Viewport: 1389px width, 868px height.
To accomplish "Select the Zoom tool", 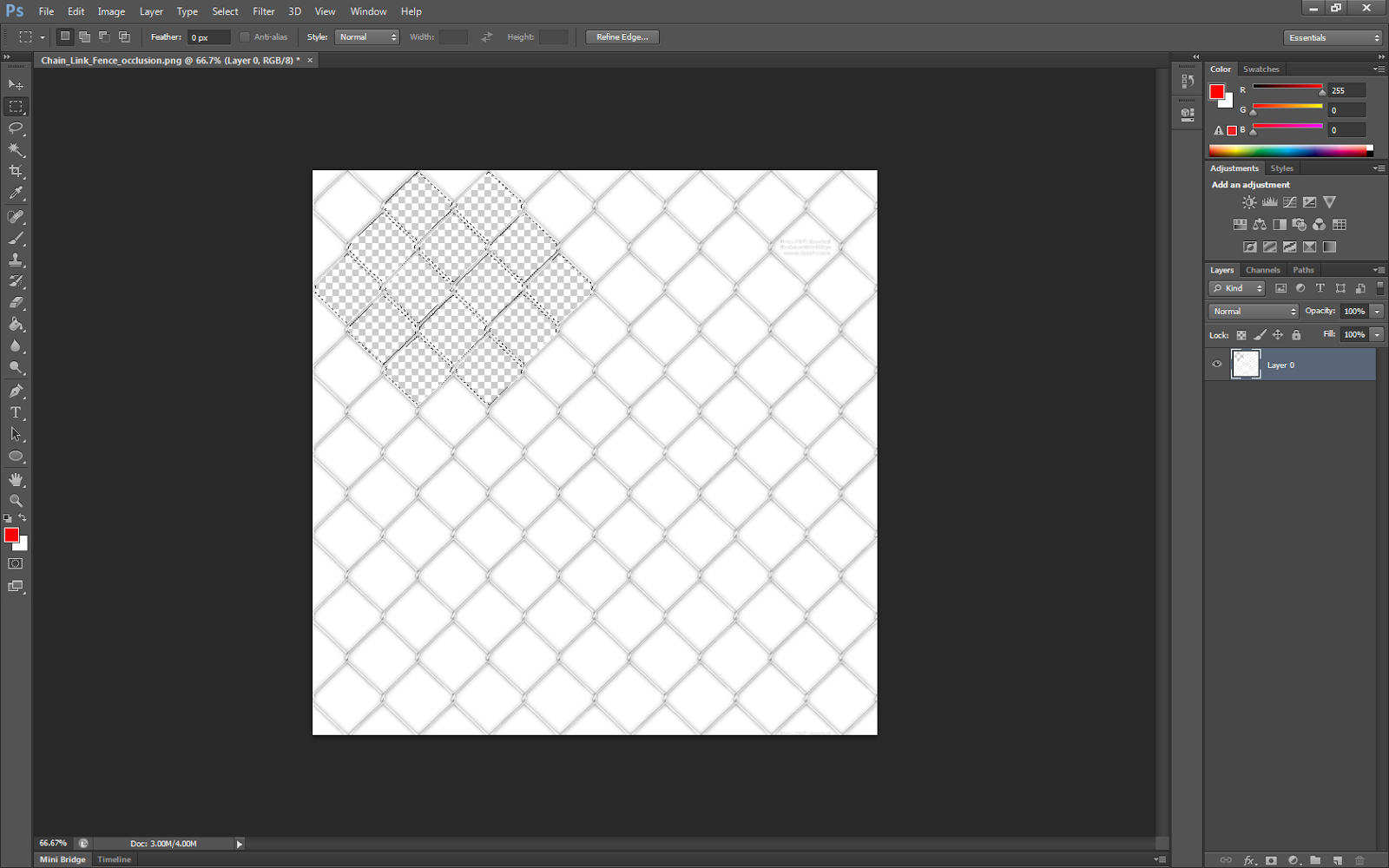I will click(16, 501).
